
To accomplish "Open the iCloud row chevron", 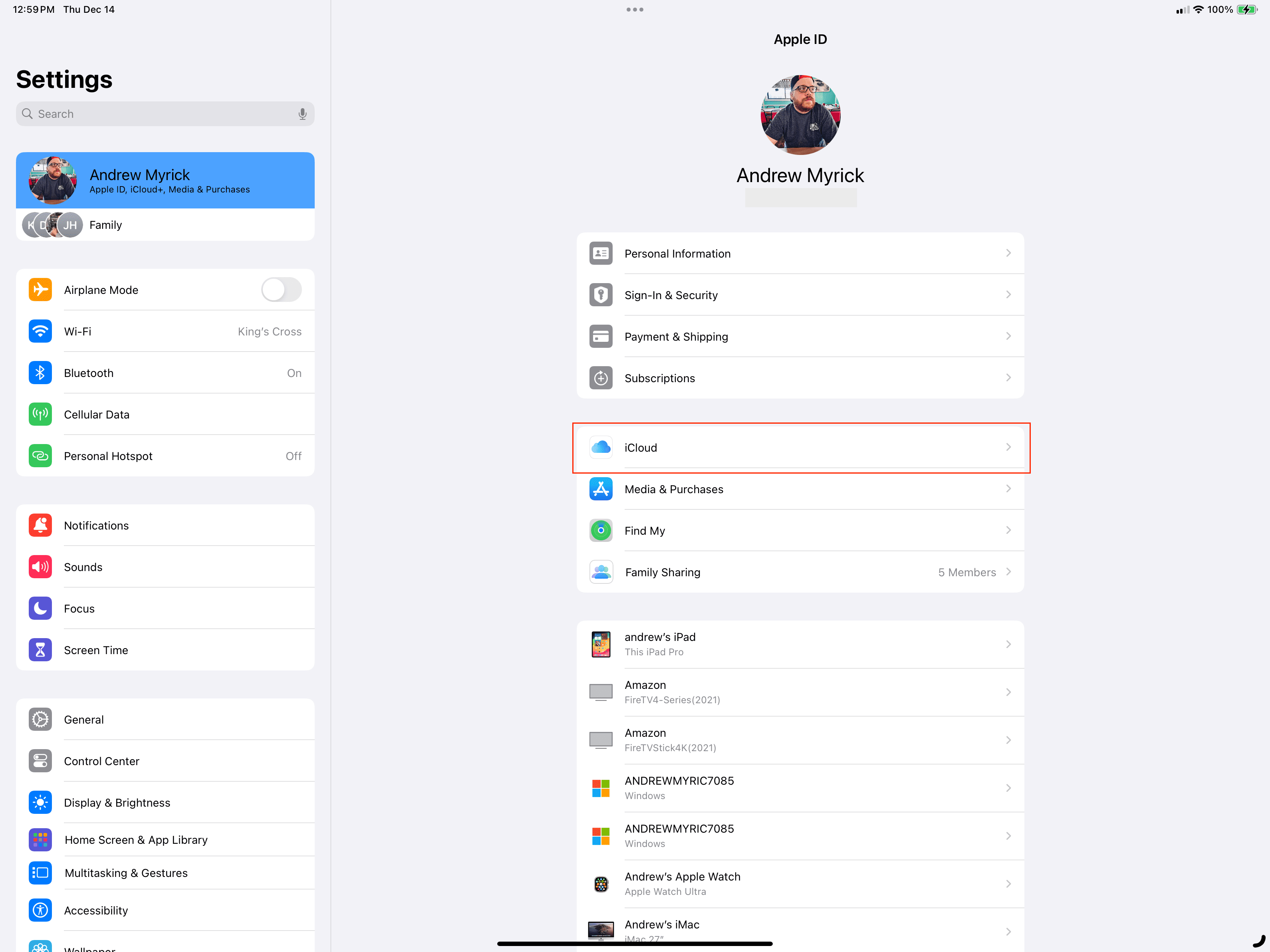I will pyautogui.click(x=1008, y=447).
